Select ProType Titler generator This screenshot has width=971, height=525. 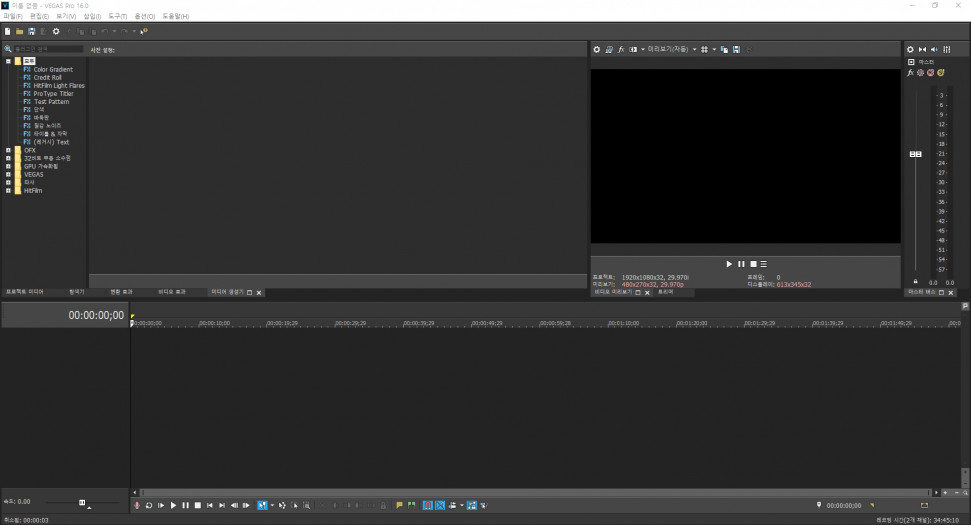(x=53, y=93)
